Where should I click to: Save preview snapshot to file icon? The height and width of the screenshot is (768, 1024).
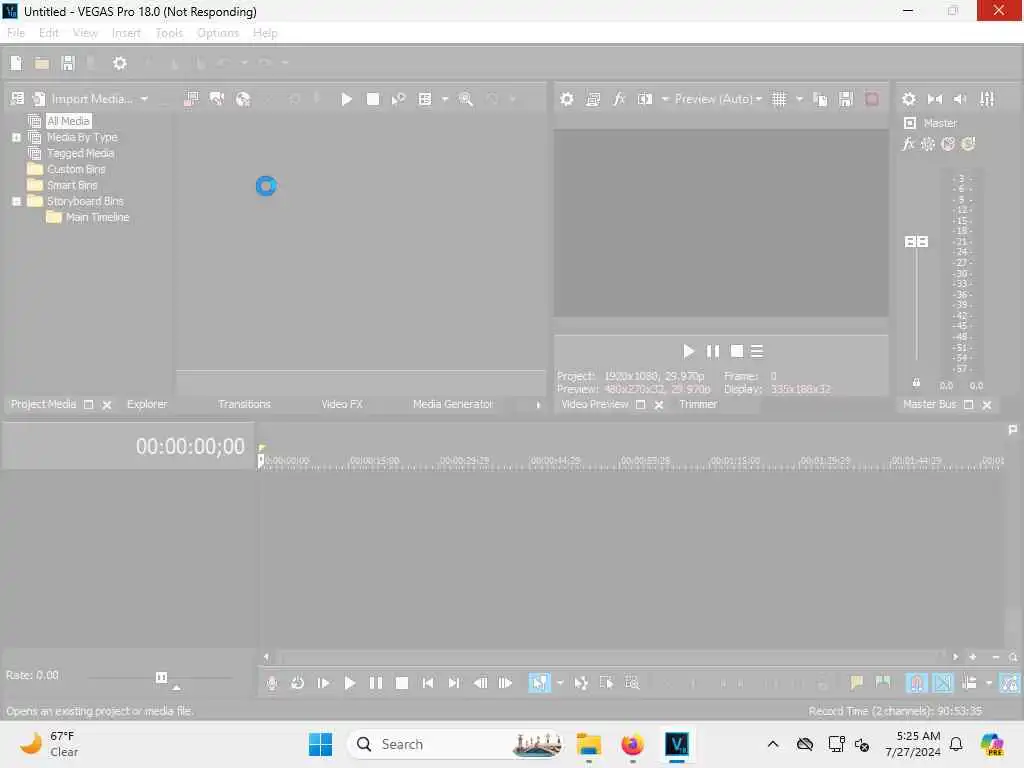click(x=846, y=99)
